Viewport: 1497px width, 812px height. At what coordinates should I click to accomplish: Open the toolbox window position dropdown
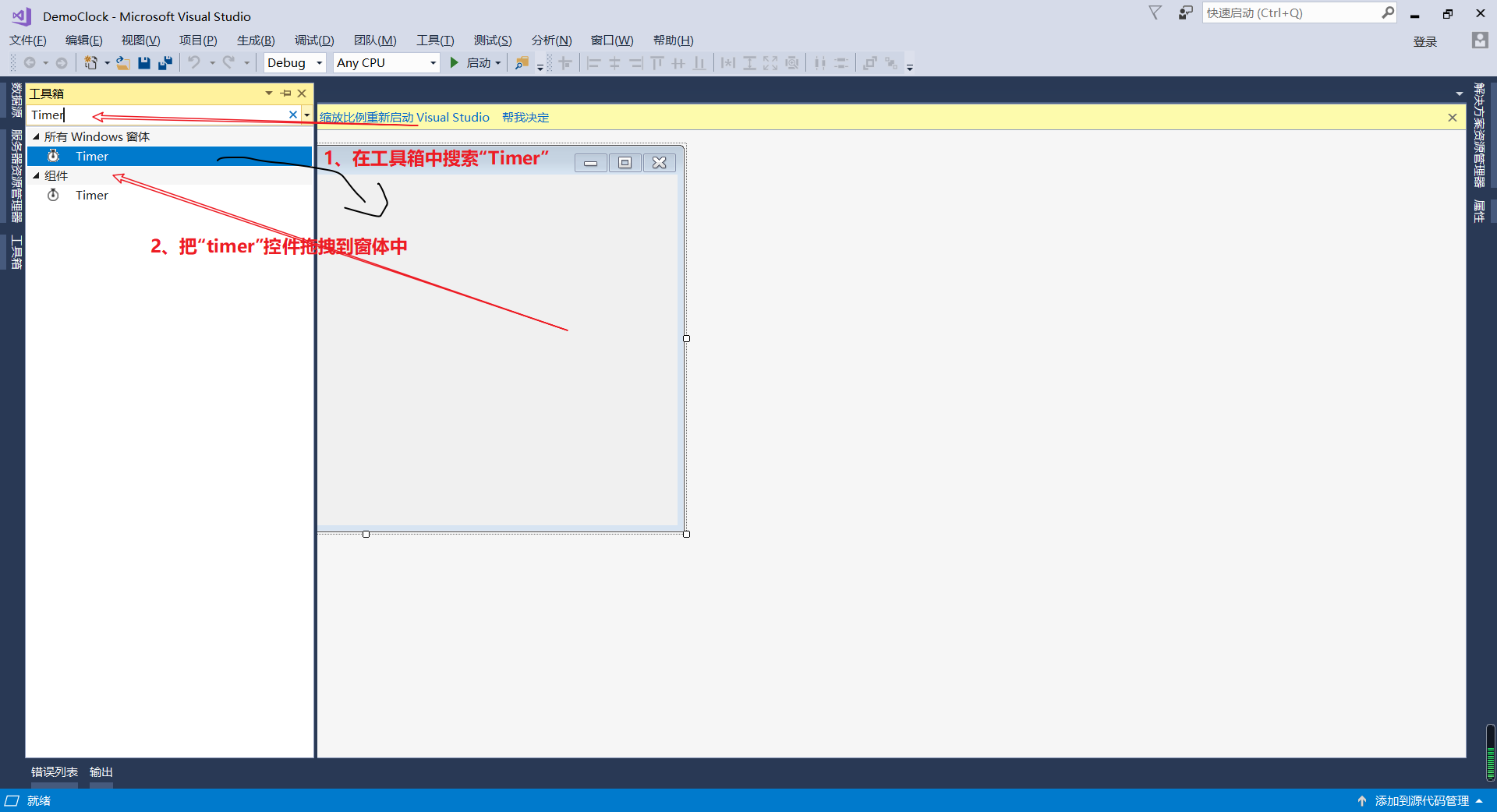click(269, 94)
